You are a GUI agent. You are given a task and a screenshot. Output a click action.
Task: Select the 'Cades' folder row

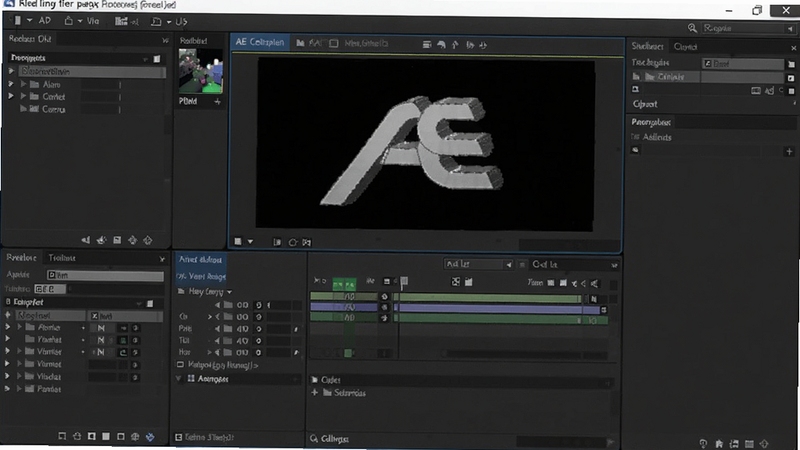[462, 380]
